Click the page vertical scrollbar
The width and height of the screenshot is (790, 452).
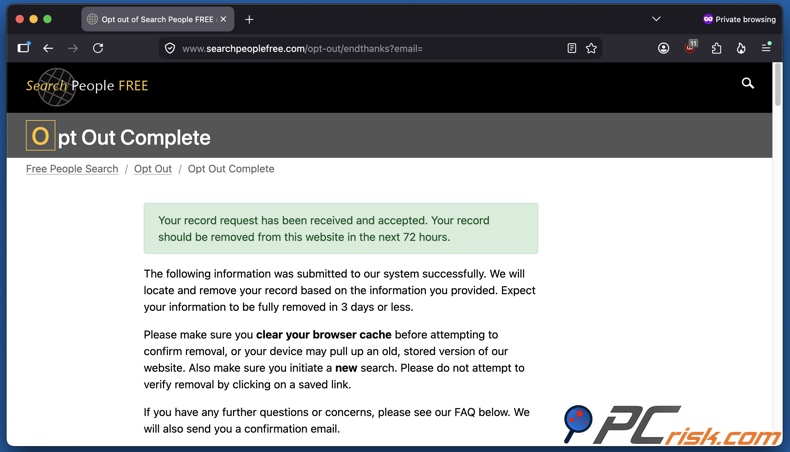coord(777,83)
